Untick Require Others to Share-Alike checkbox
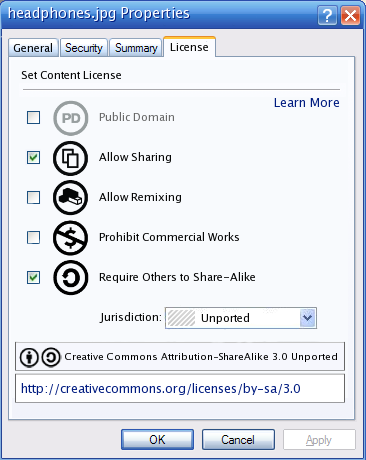Screen dimensions: 366x460 33,277
